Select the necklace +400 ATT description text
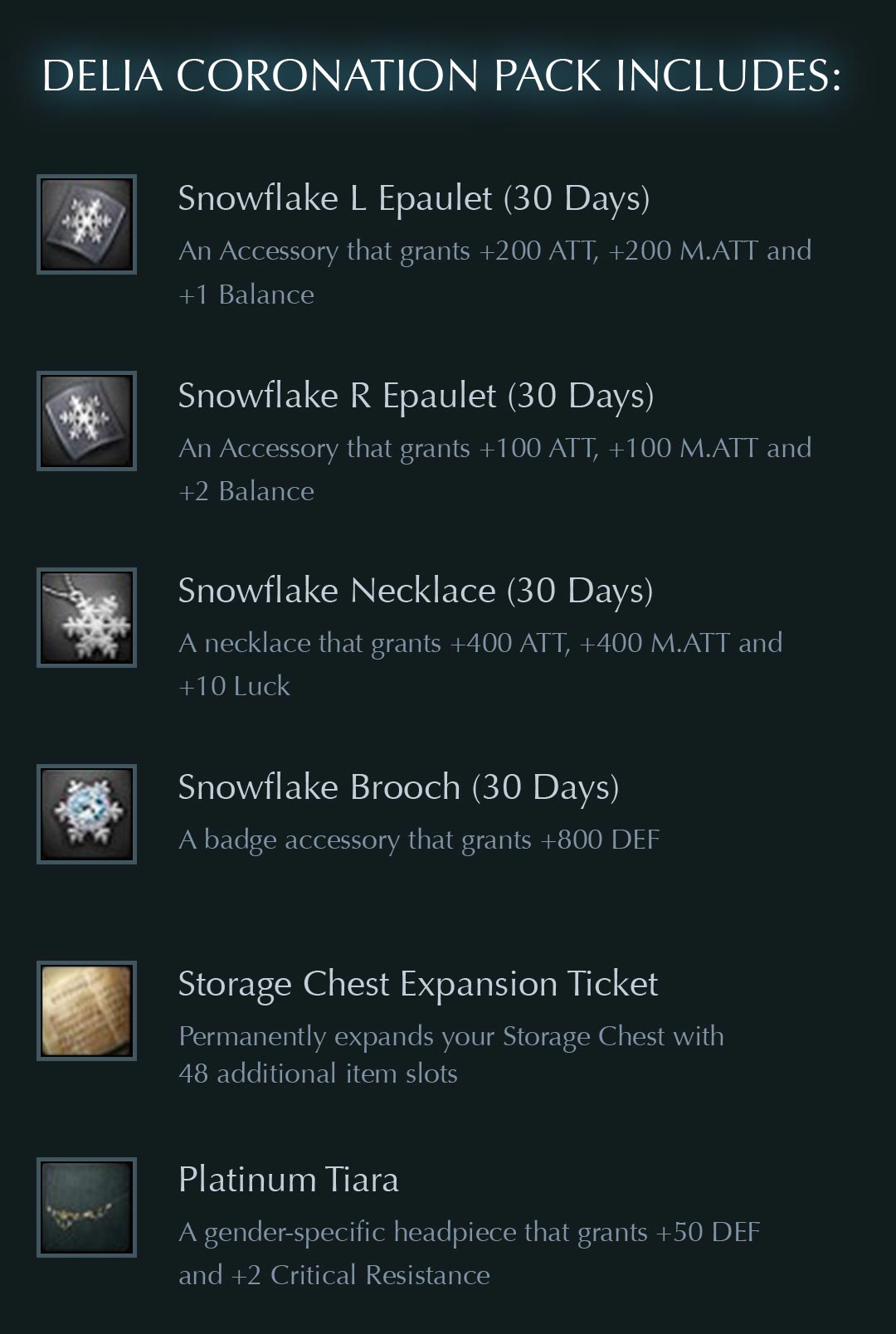Image resolution: width=896 pixels, height=1334 pixels. pyautogui.click(x=480, y=665)
